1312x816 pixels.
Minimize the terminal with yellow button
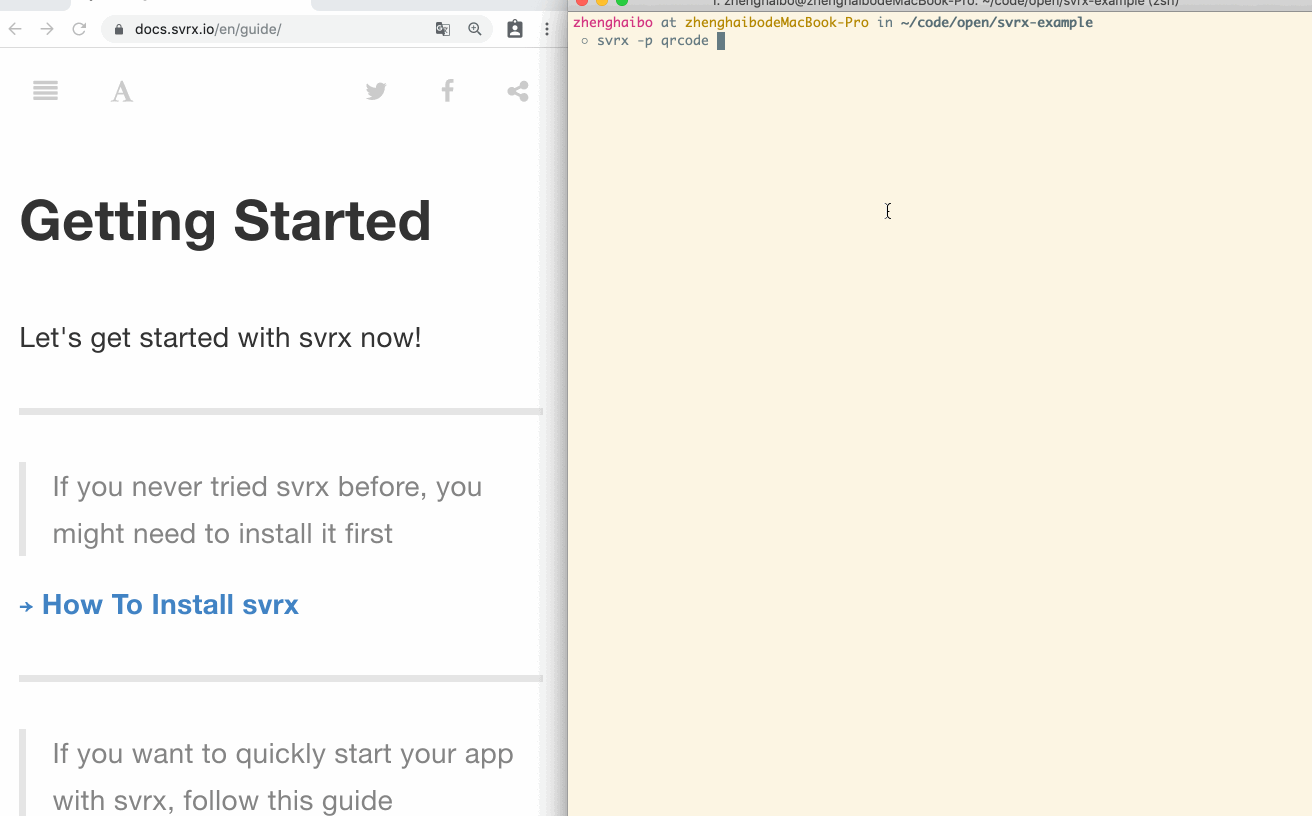tap(602, 3)
